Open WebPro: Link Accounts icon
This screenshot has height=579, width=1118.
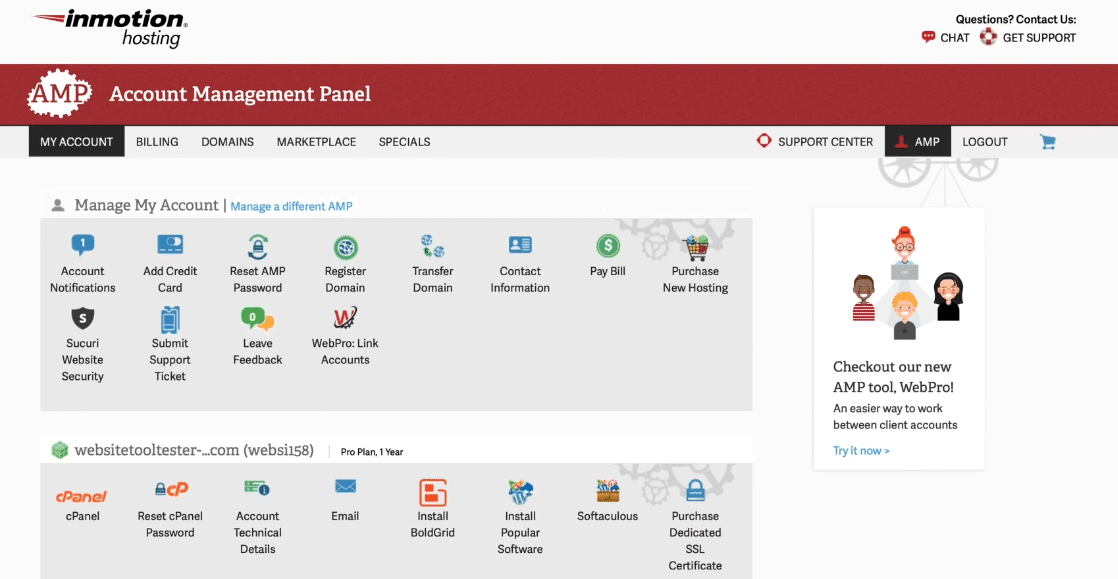tap(345, 318)
